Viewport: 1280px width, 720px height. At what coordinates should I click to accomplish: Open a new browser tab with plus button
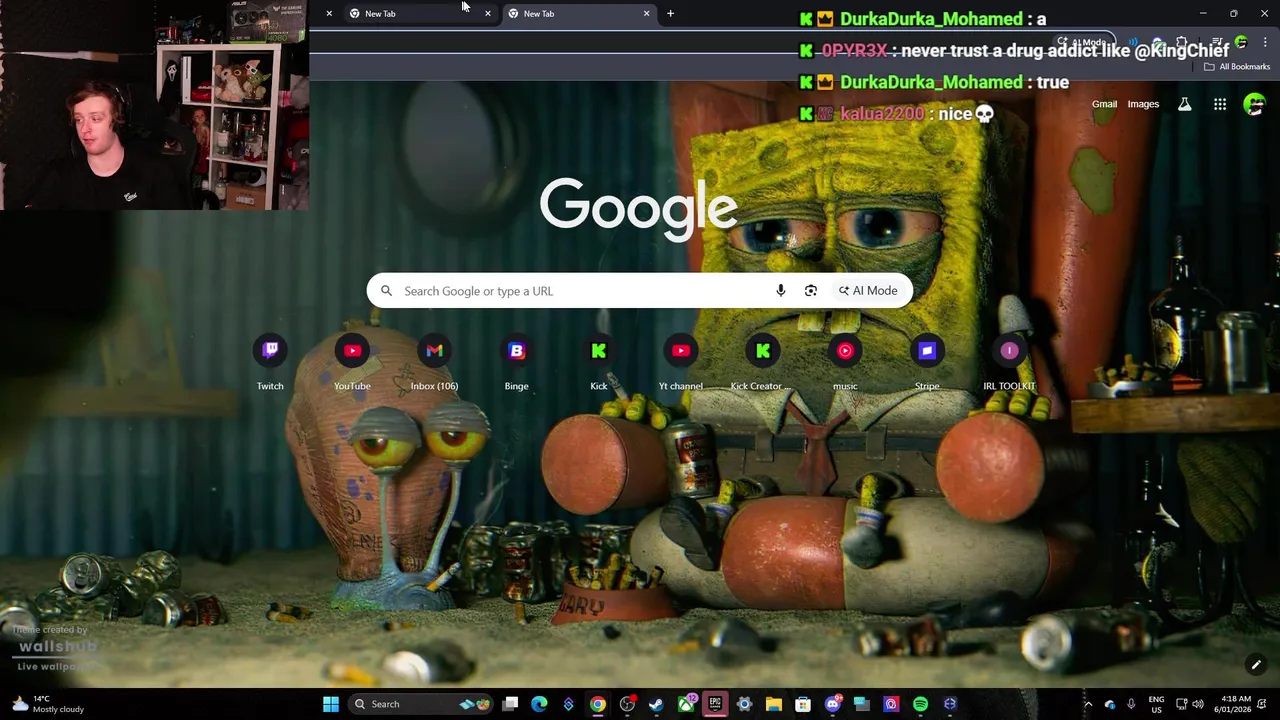pyautogui.click(x=670, y=14)
